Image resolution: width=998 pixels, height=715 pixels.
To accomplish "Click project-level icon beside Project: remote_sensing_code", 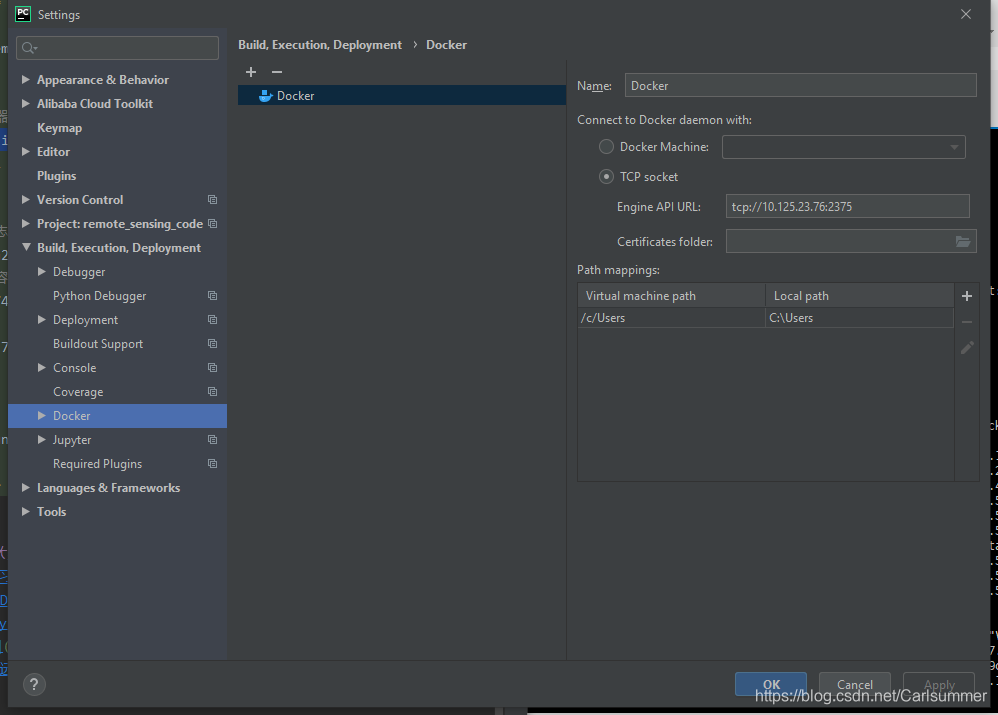I will click(213, 223).
